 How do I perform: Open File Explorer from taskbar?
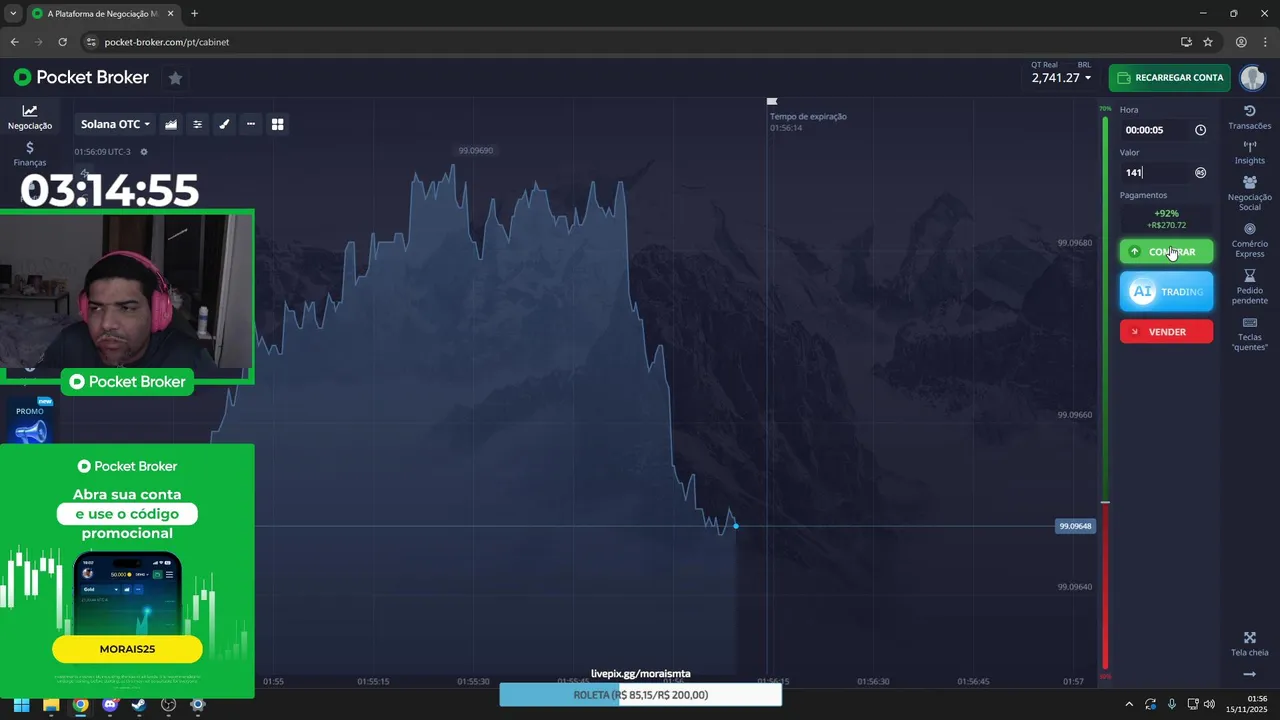(x=51, y=704)
